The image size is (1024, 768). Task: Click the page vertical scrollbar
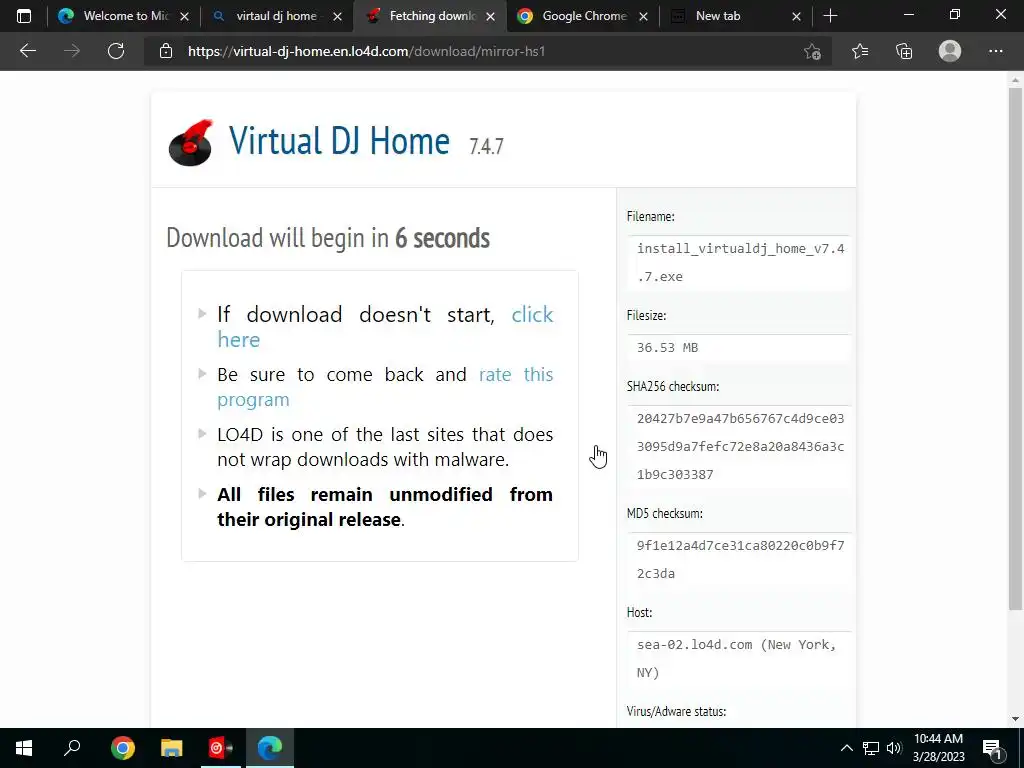coord(1015,349)
